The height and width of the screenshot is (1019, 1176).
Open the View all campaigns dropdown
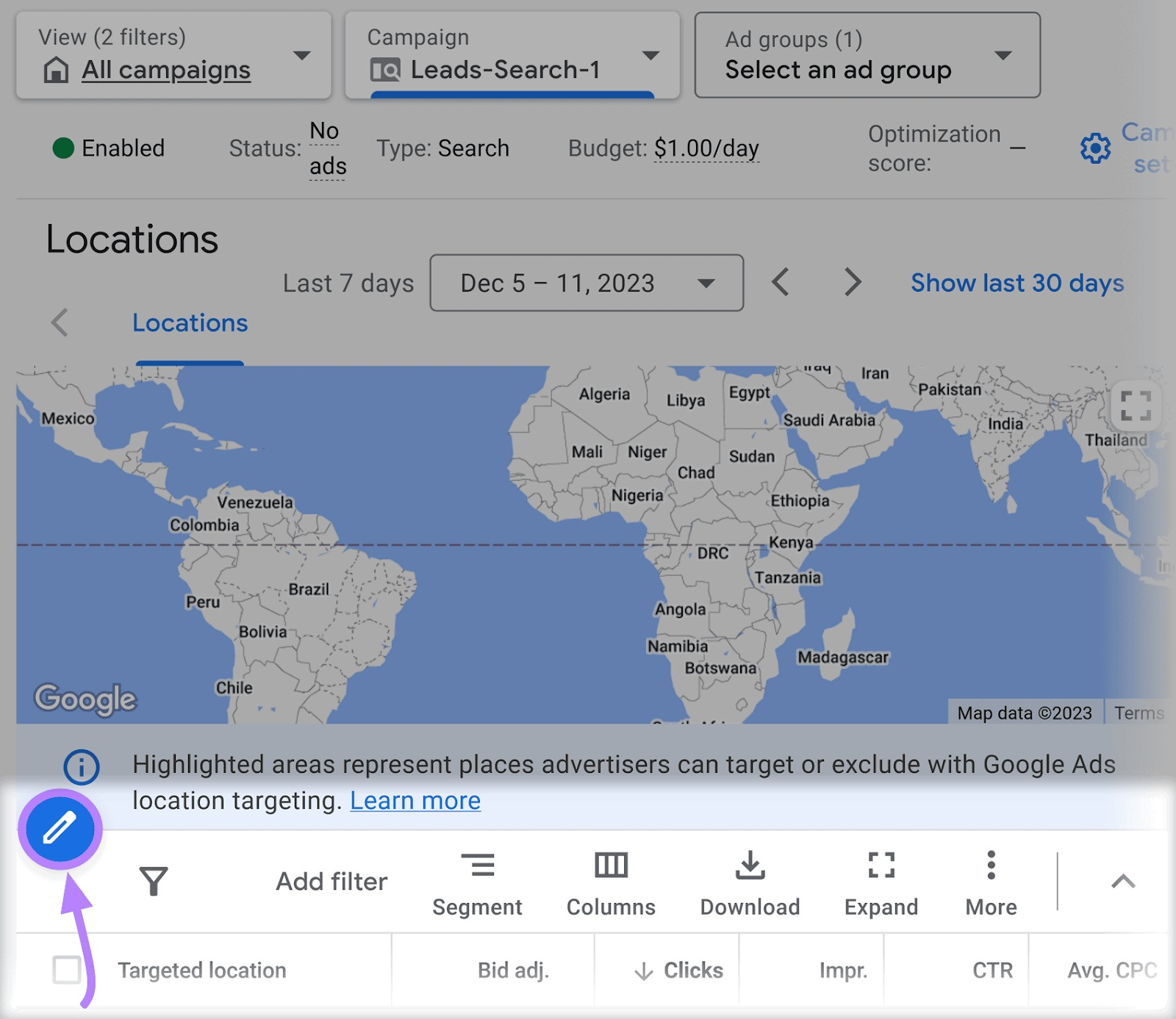point(174,55)
